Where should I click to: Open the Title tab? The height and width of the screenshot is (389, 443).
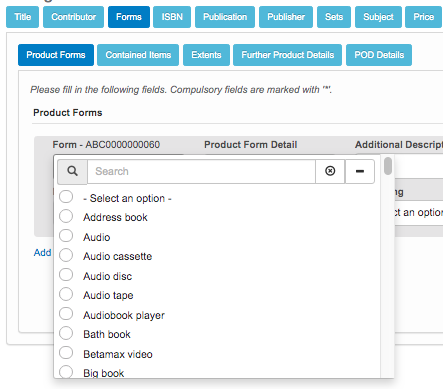tap(23, 17)
